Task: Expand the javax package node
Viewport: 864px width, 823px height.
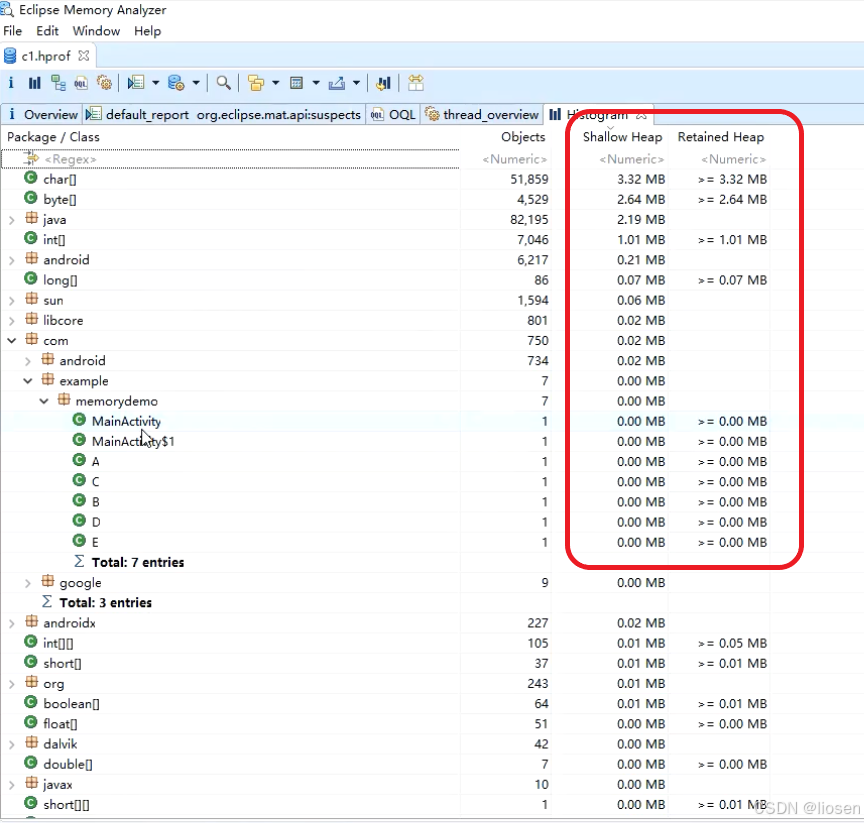Action: point(12,785)
